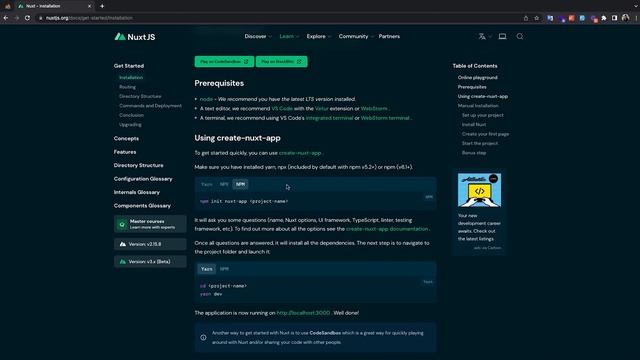Click the browser address bar URL
Viewport: 640px width, 360px height.
tap(89, 18)
